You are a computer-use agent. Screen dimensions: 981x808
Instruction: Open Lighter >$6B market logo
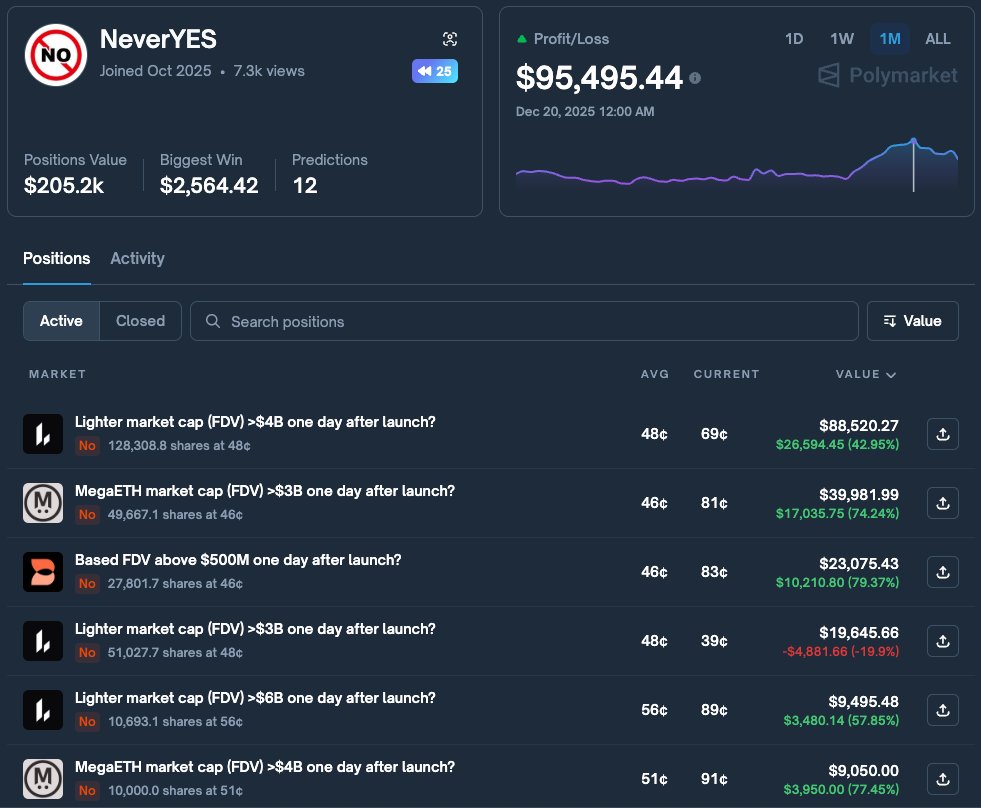pyautogui.click(x=43, y=710)
